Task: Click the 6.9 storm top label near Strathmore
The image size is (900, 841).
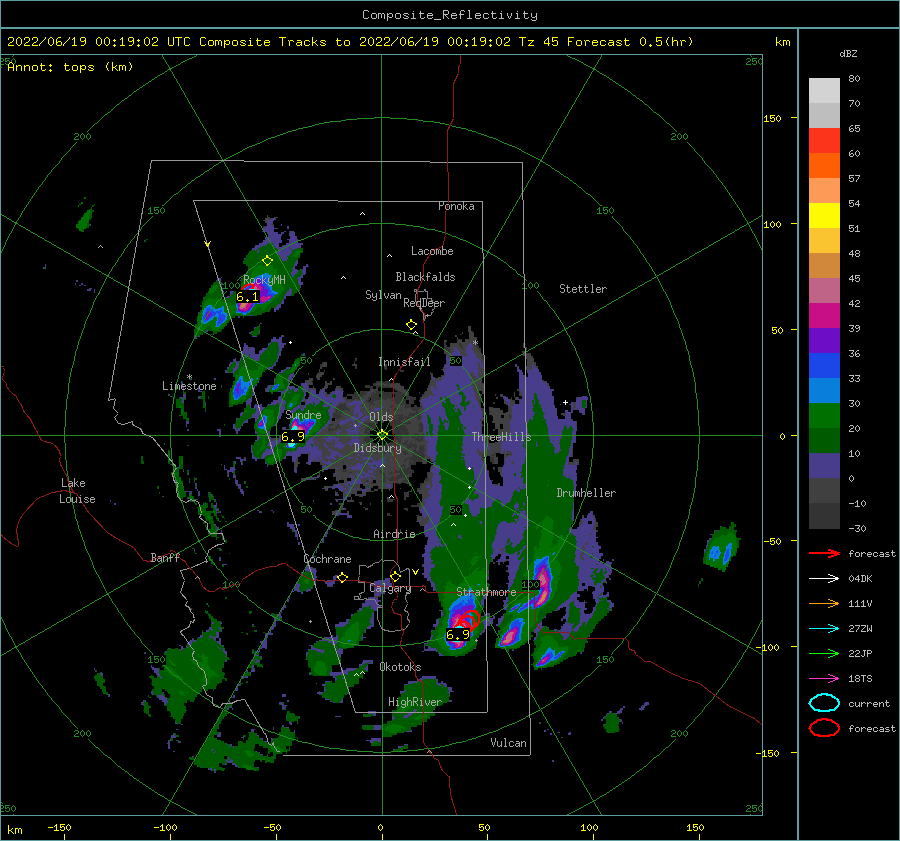Action: 457,634
